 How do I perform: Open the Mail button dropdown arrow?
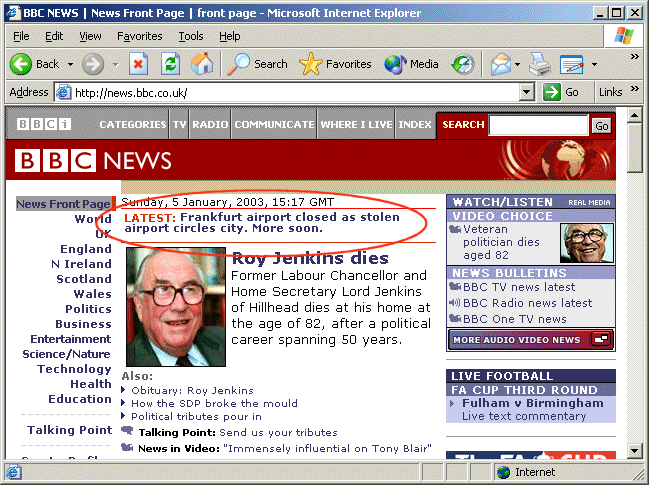(x=517, y=64)
